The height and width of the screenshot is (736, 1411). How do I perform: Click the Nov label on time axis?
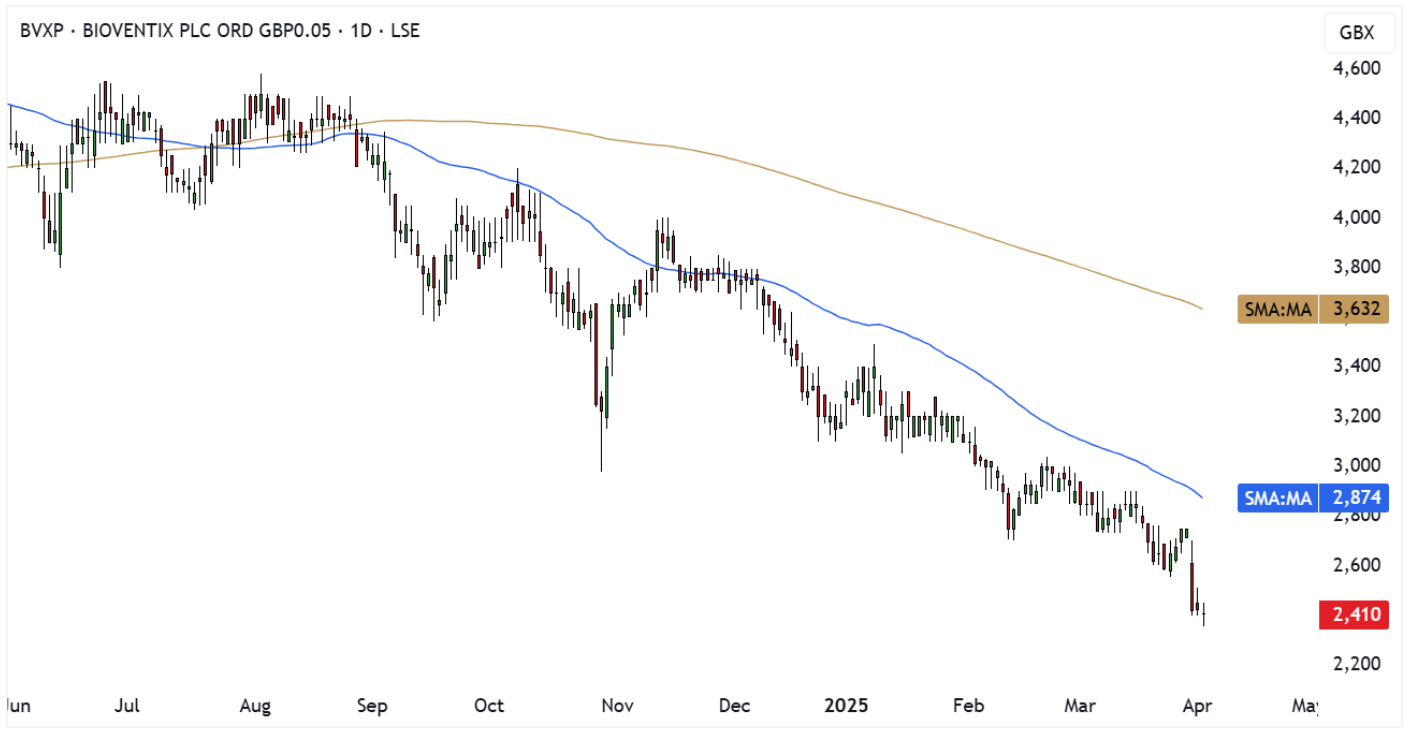618,706
